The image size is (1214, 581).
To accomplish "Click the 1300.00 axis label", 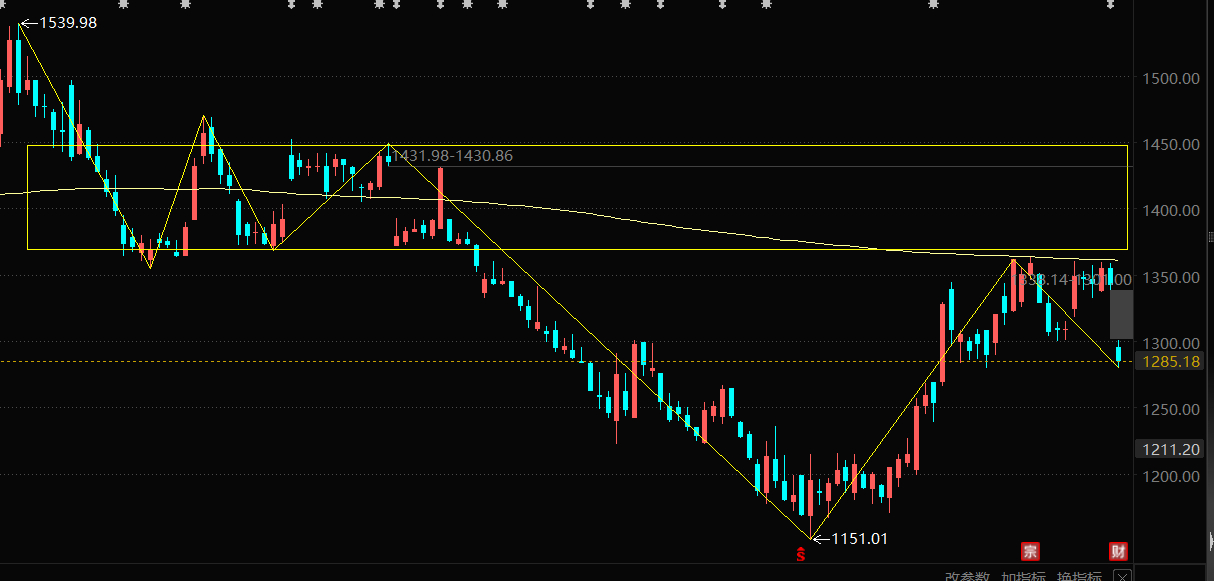I will click(1170, 343).
